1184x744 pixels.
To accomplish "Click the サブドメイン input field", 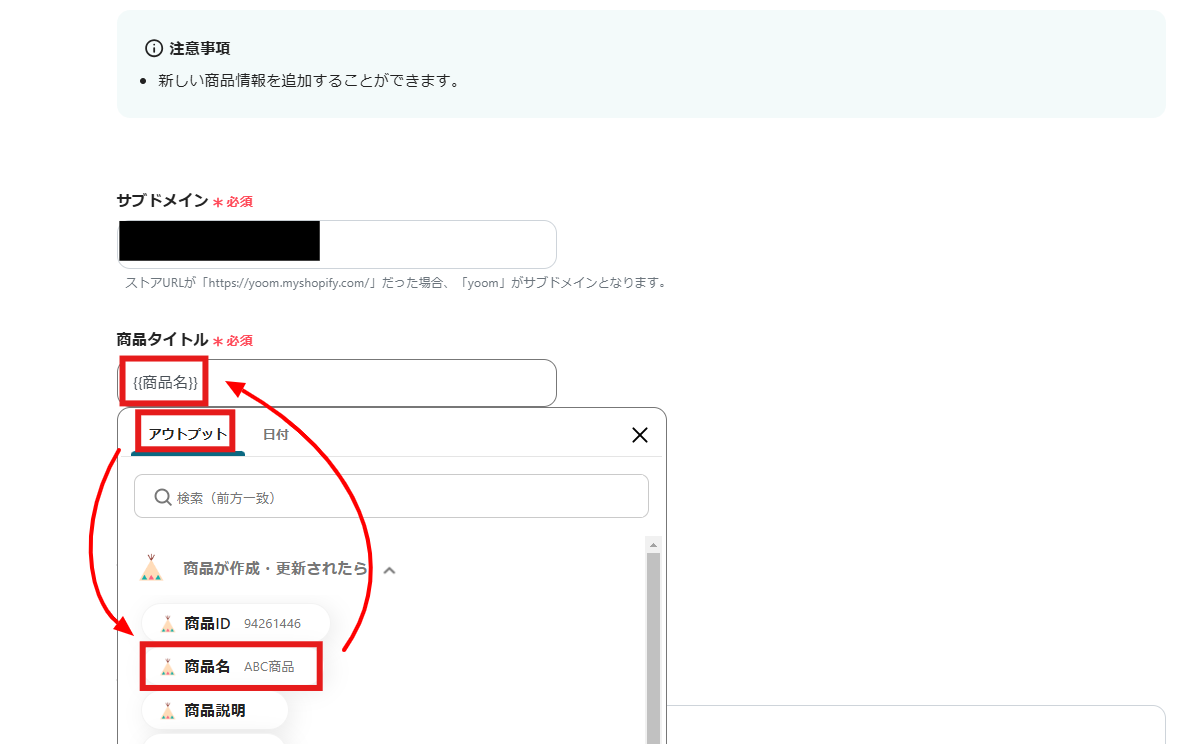I will click(x=337, y=244).
